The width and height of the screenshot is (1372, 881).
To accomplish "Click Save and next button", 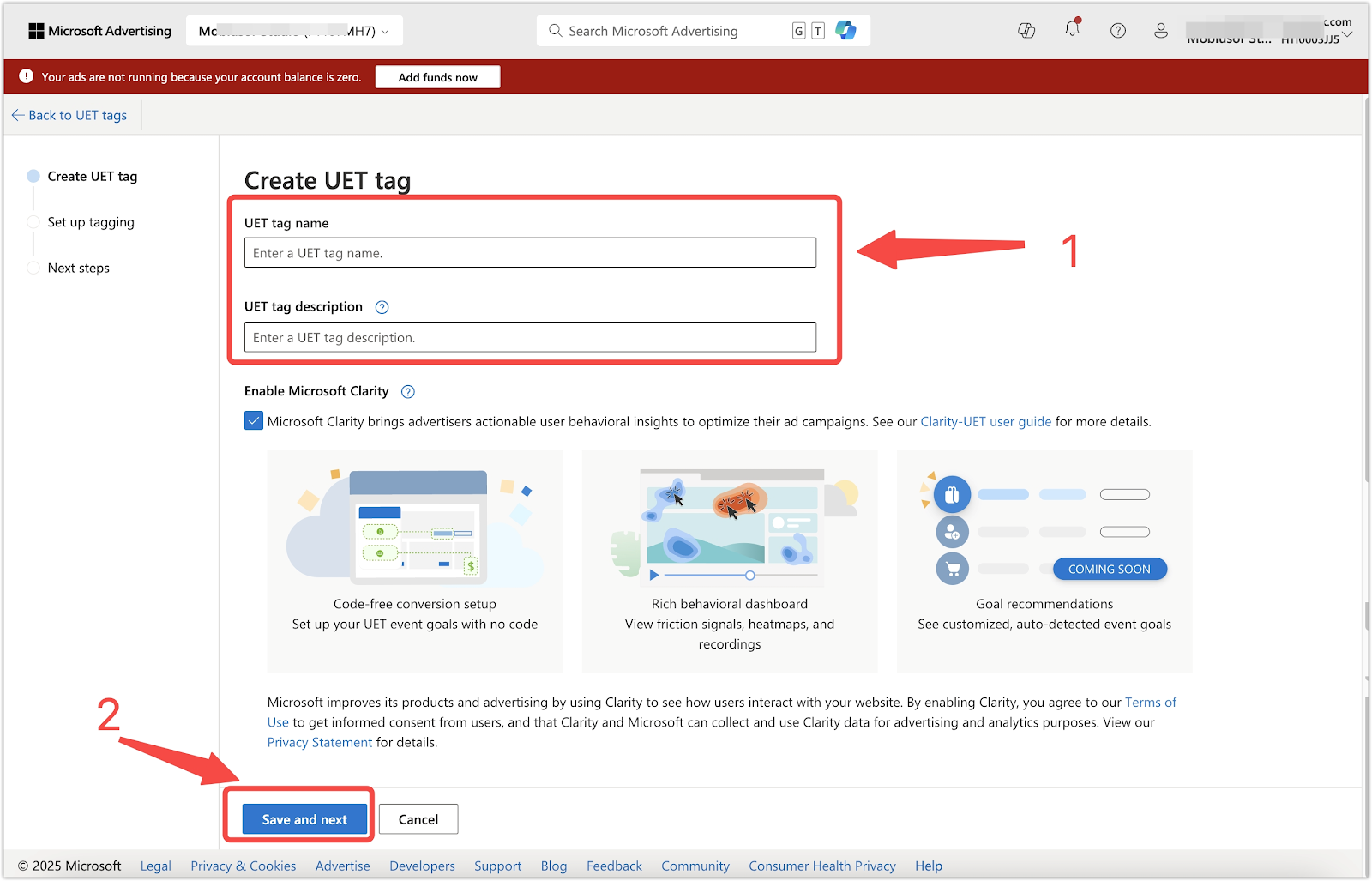I will pyautogui.click(x=304, y=819).
